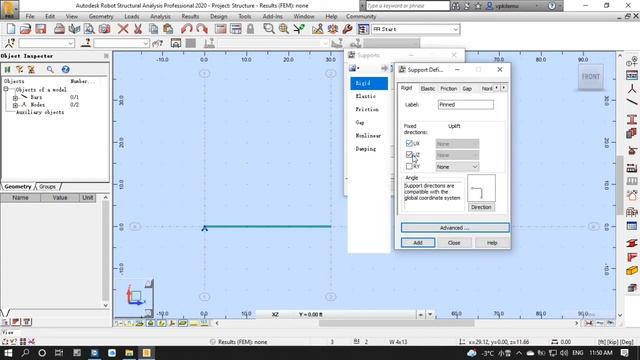Click the help icon in Object Inspector

(x=65, y=69)
